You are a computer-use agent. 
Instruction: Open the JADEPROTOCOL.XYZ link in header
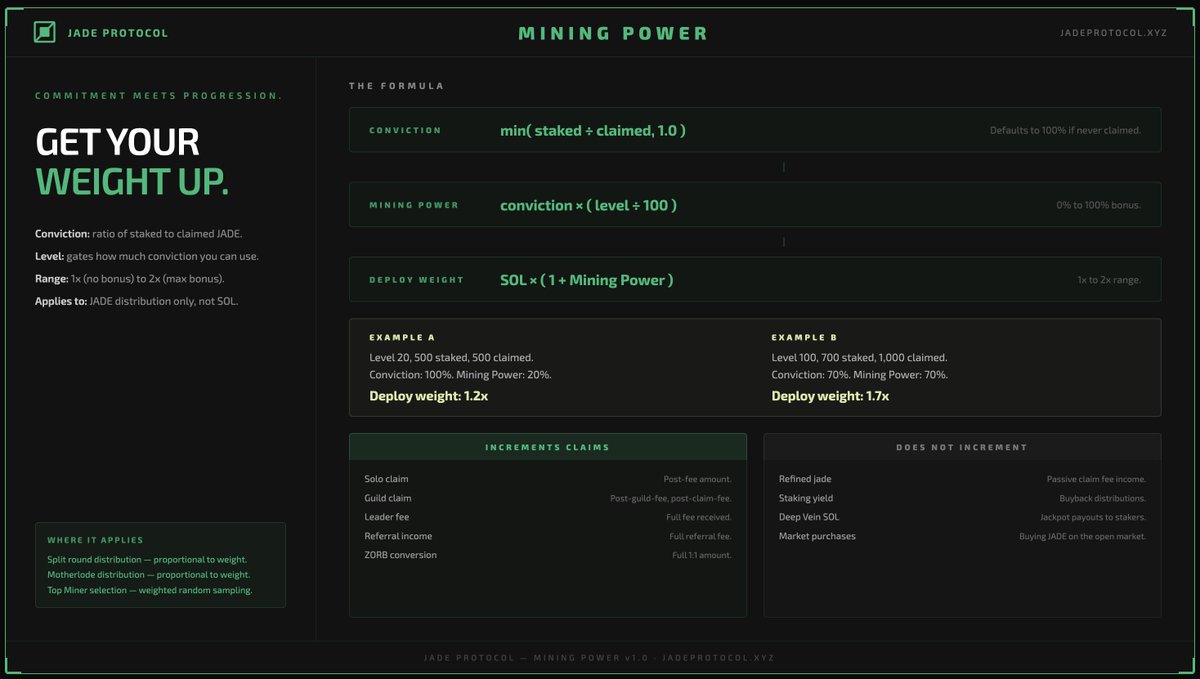click(1112, 33)
